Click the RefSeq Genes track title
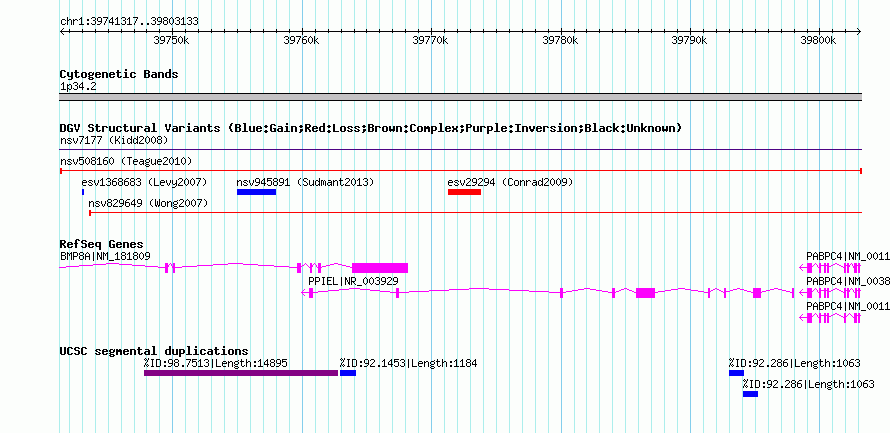This screenshot has height=433, width=890. (x=102, y=244)
